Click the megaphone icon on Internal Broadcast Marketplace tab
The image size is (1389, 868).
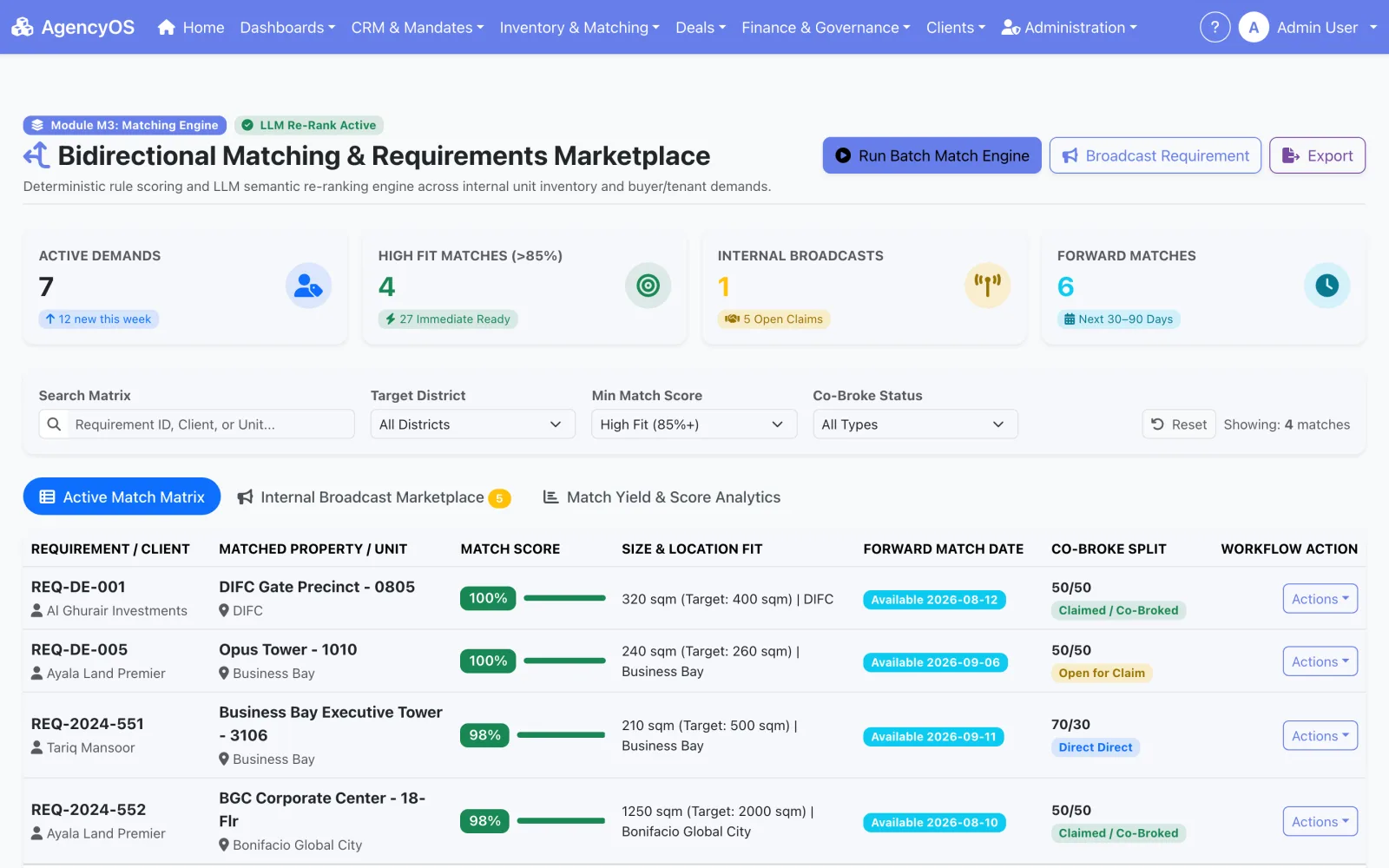coord(246,497)
